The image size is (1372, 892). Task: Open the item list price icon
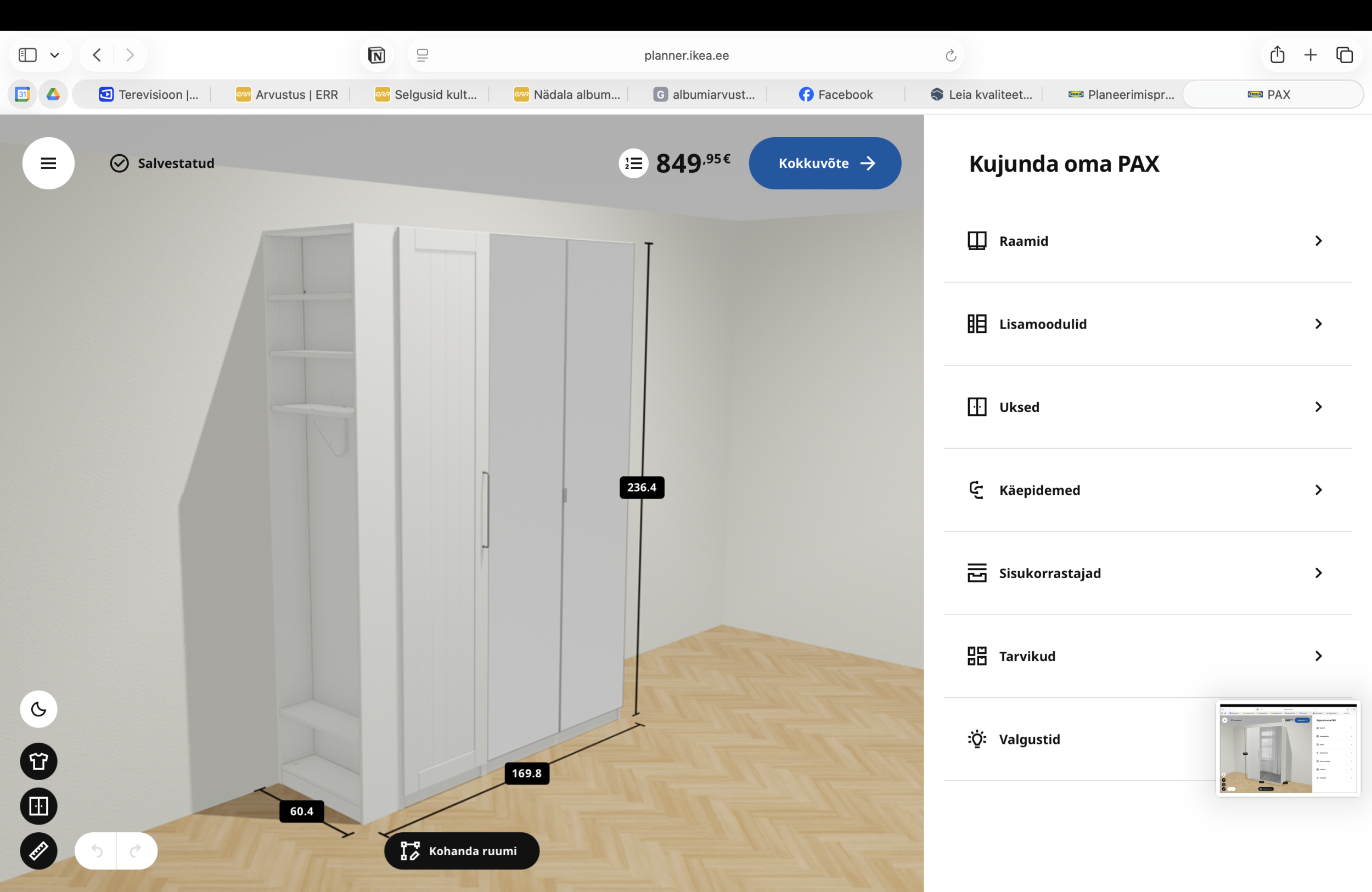633,163
